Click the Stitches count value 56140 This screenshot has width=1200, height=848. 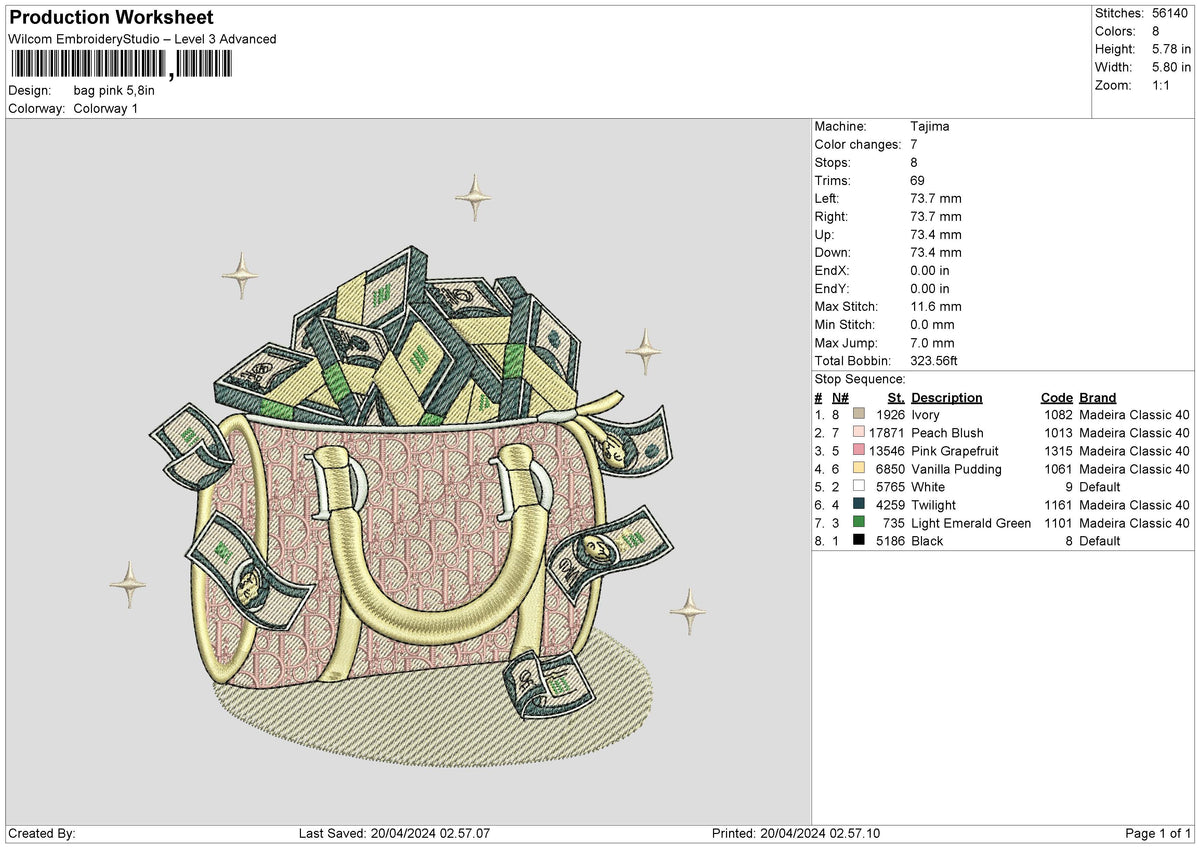tap(1169, 13)
